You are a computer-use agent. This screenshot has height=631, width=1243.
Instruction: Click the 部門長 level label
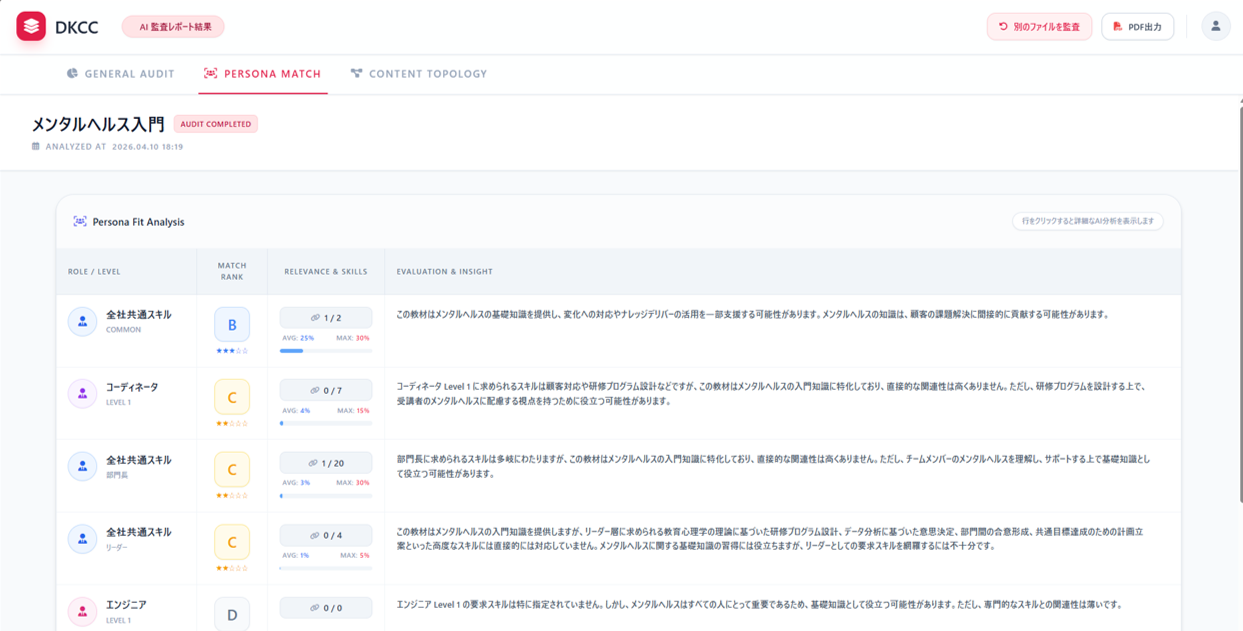click(x=117, y=475)
